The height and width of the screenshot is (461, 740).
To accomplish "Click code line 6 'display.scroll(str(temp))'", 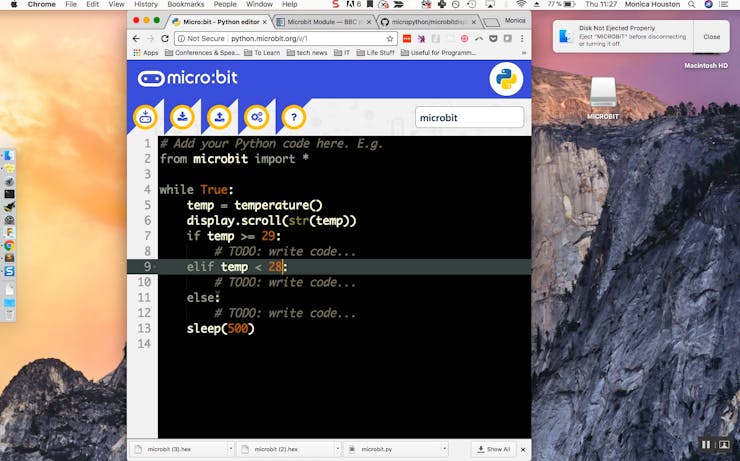I will click(x=271, y=220).
